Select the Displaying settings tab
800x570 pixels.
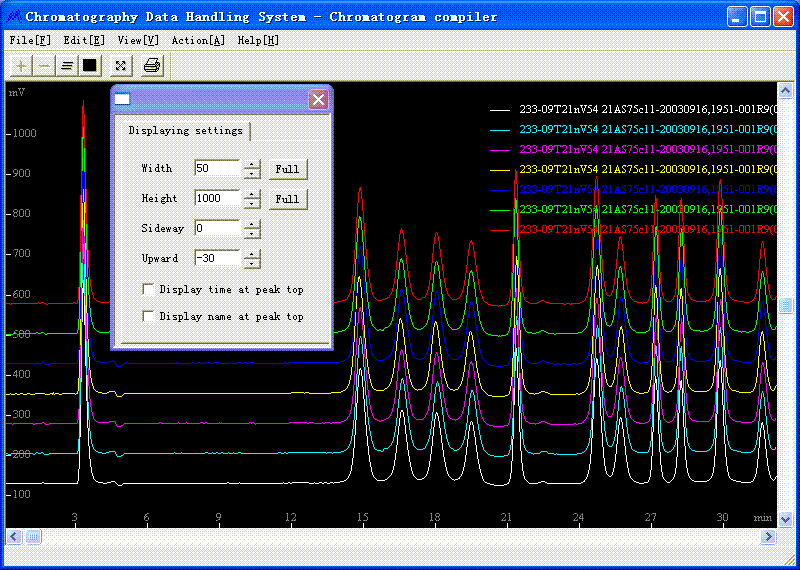coord(185,131)
